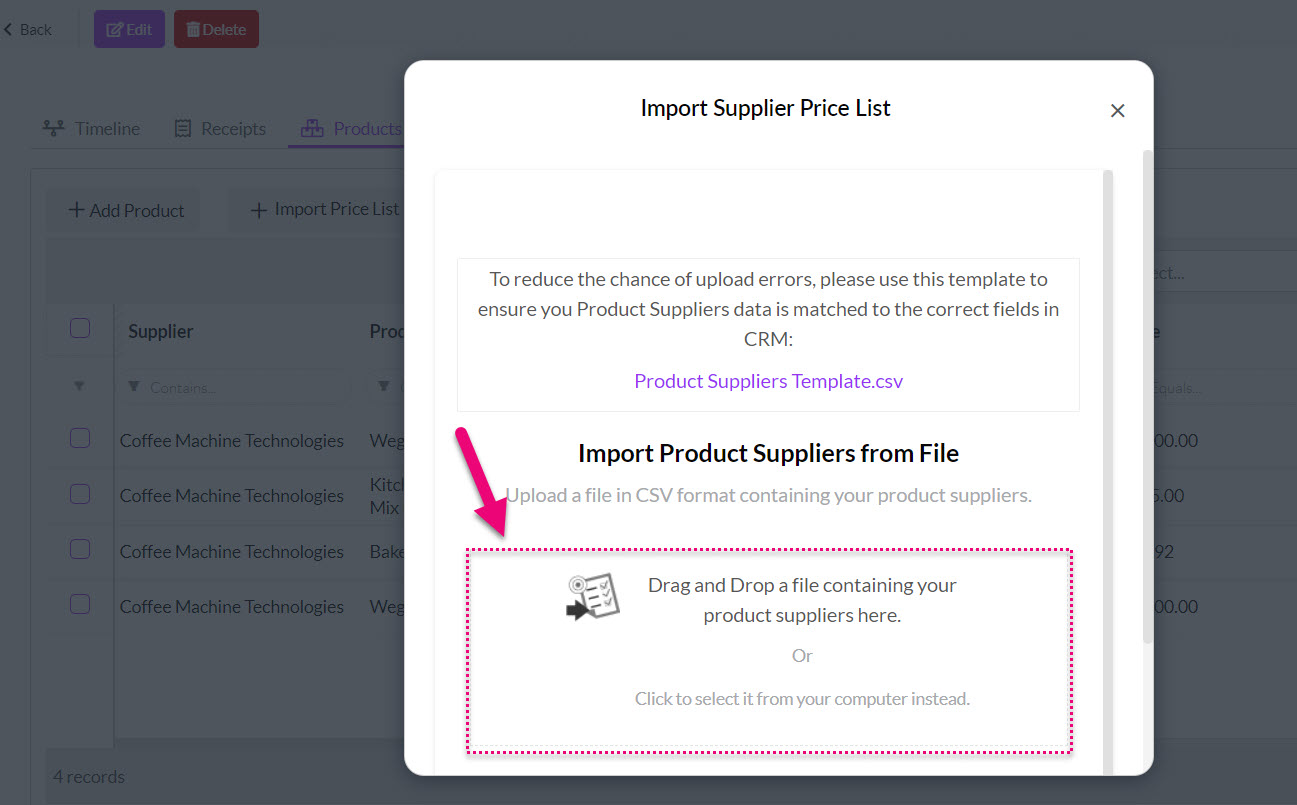This screenshot has width=1297, height=805.
Task: Check the last Coffee Machine Technologies row
Action: (80, 604)
